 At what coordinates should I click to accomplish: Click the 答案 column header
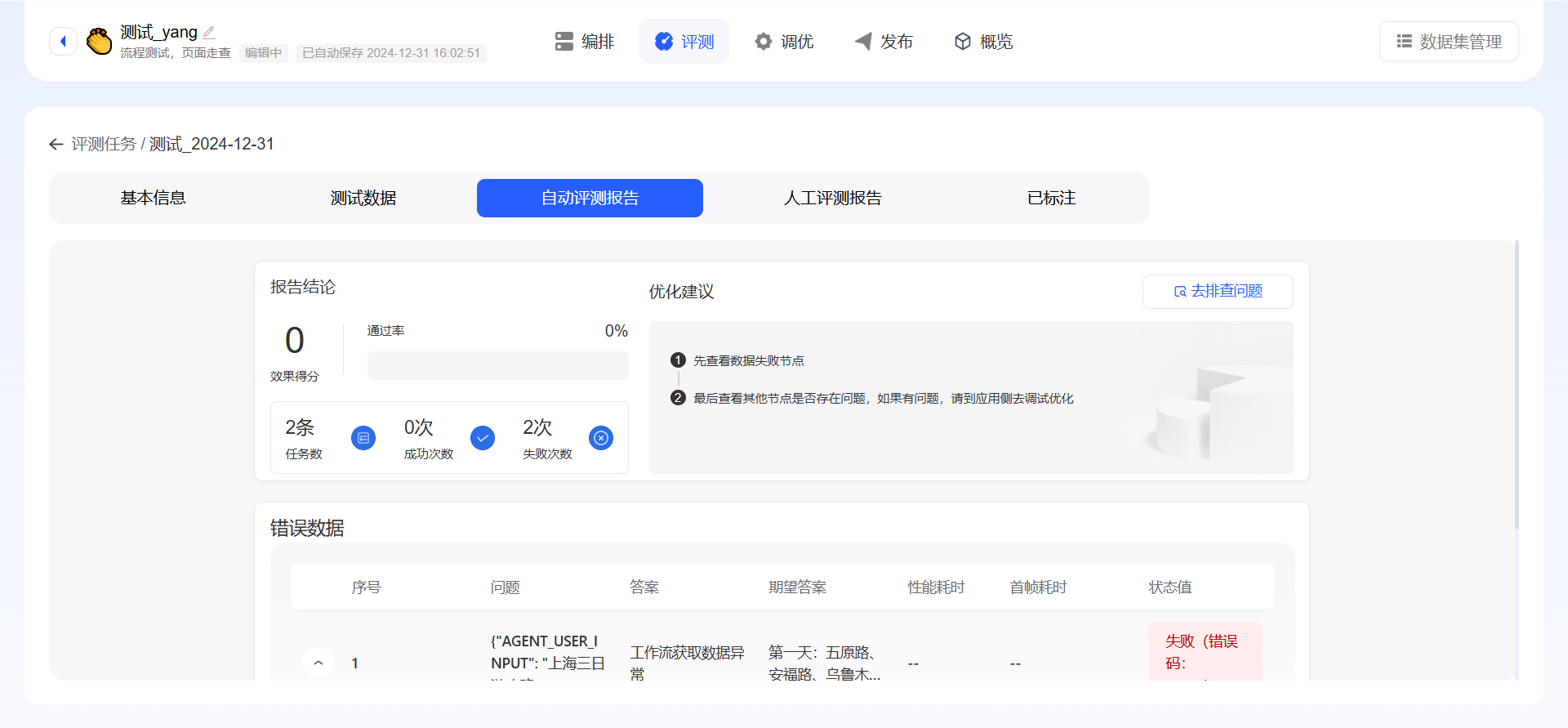pyautogui.click(x=644, y=587)
